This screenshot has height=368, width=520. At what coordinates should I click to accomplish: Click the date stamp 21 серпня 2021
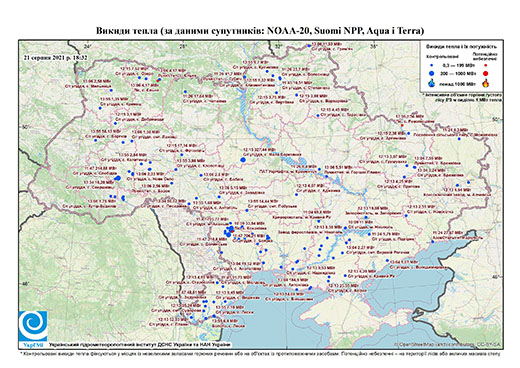coord(55,57)
